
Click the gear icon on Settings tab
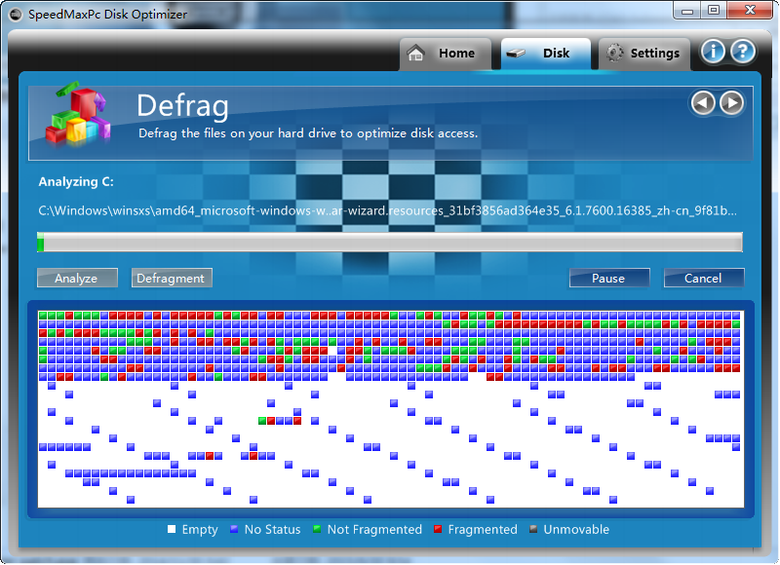coord(616,54)
